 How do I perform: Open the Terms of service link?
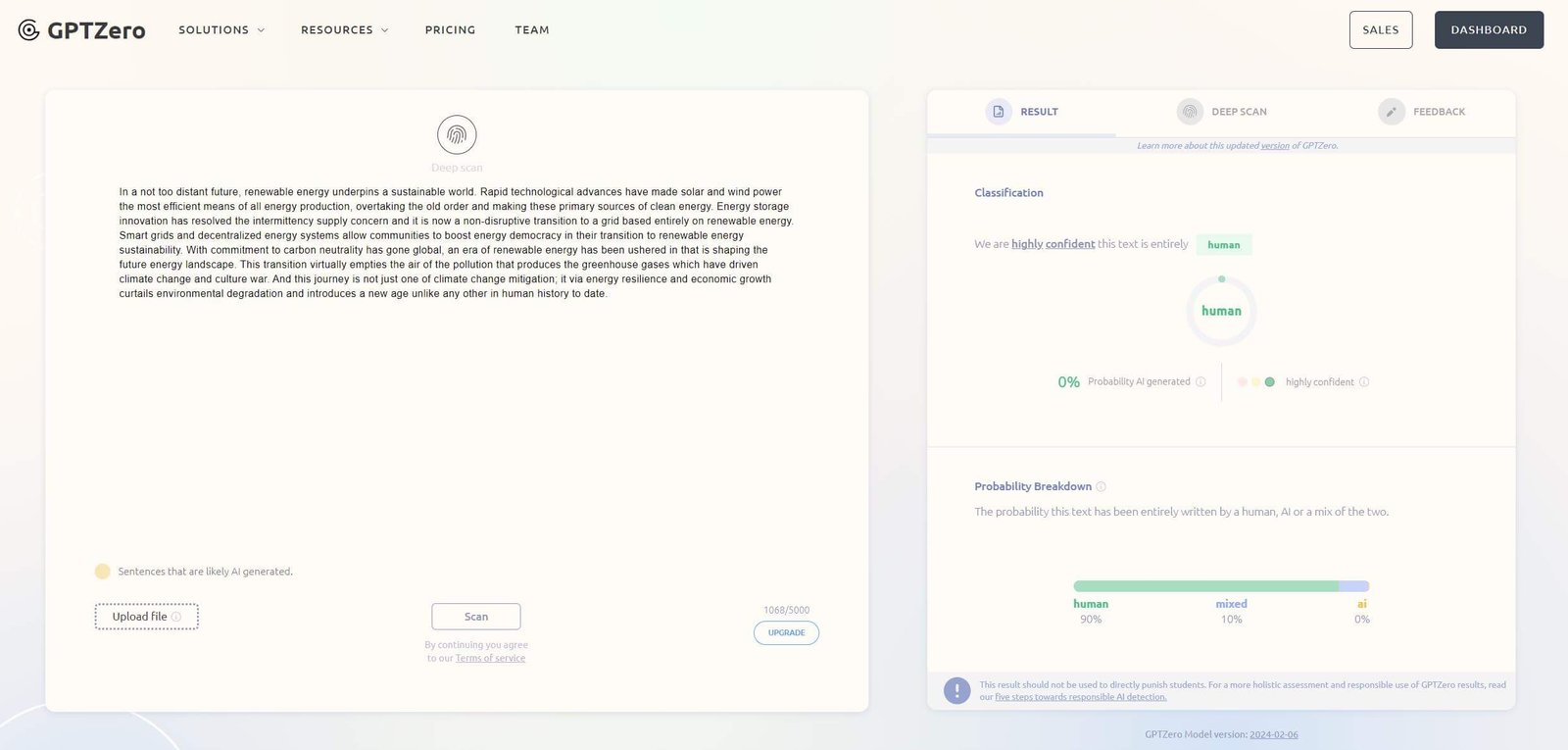[x=490, y=659]
